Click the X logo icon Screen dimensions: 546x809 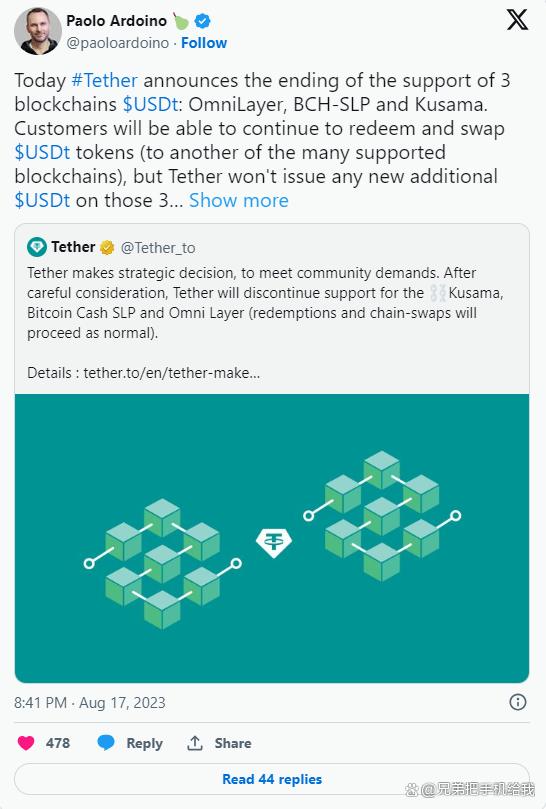click(x=517, y=21)
